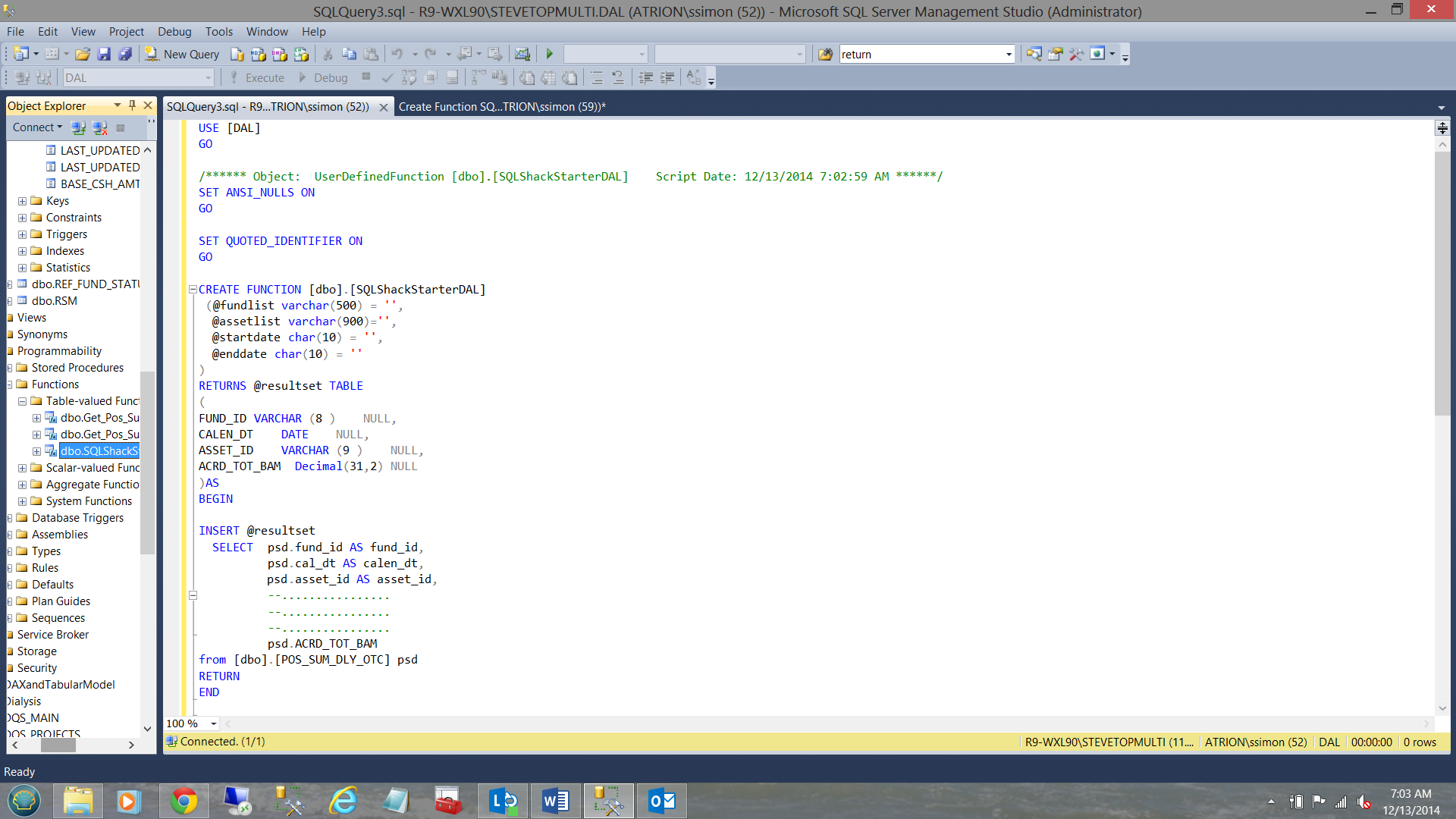Viewport: 1456px width, 819px height.
Task: Expand the Scalar-valued Functions folder
Action: (x=22, y=468)
